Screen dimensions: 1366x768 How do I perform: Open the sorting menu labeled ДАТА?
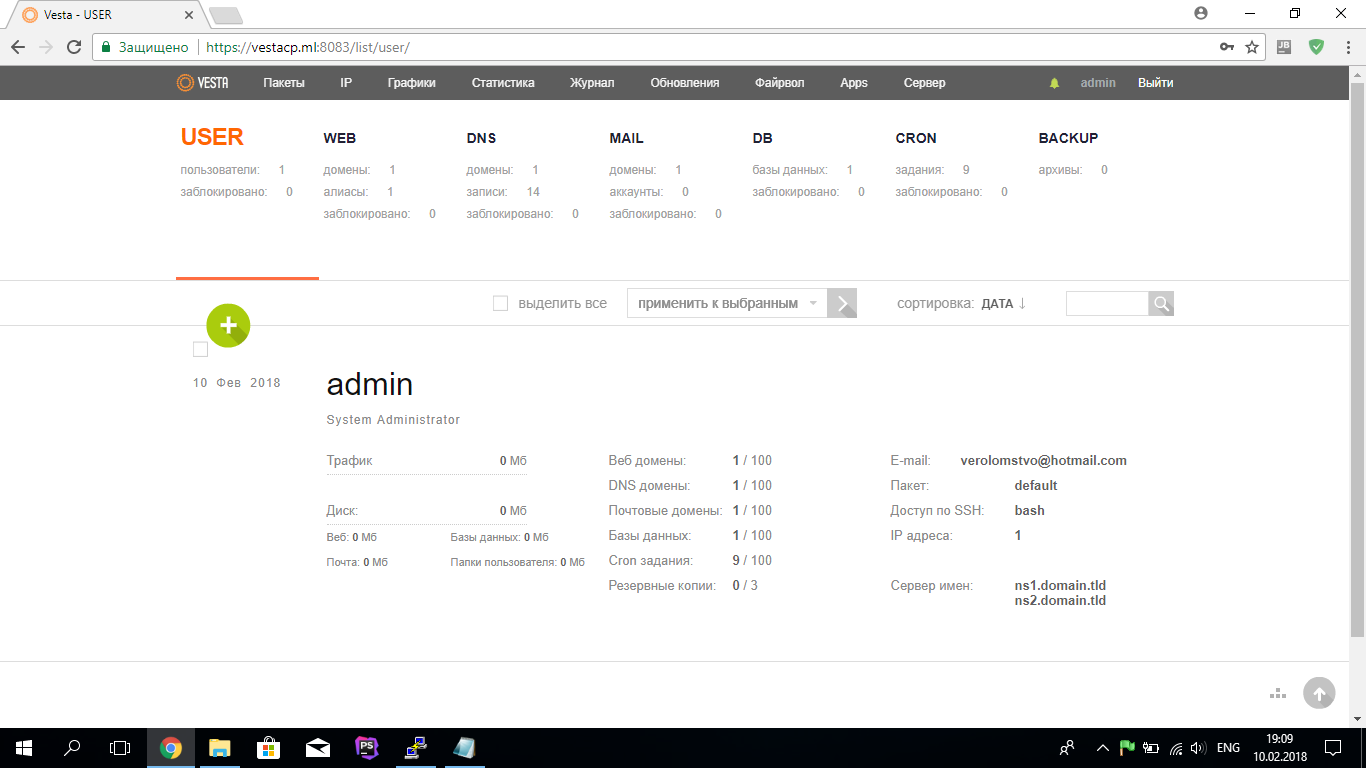(x=1004, y=304)
